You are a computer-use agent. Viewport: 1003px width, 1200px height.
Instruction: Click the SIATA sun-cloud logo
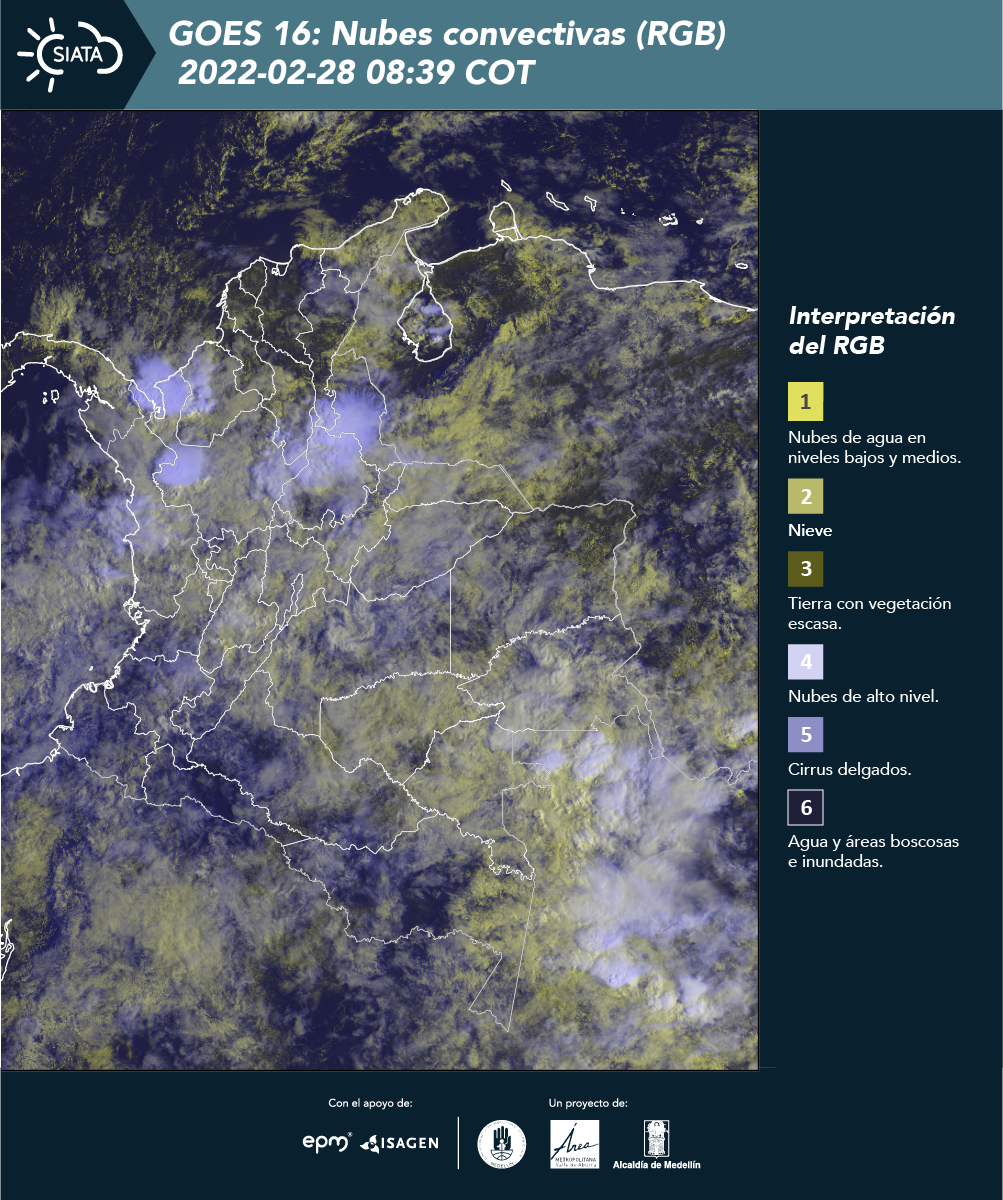(69, 54)
